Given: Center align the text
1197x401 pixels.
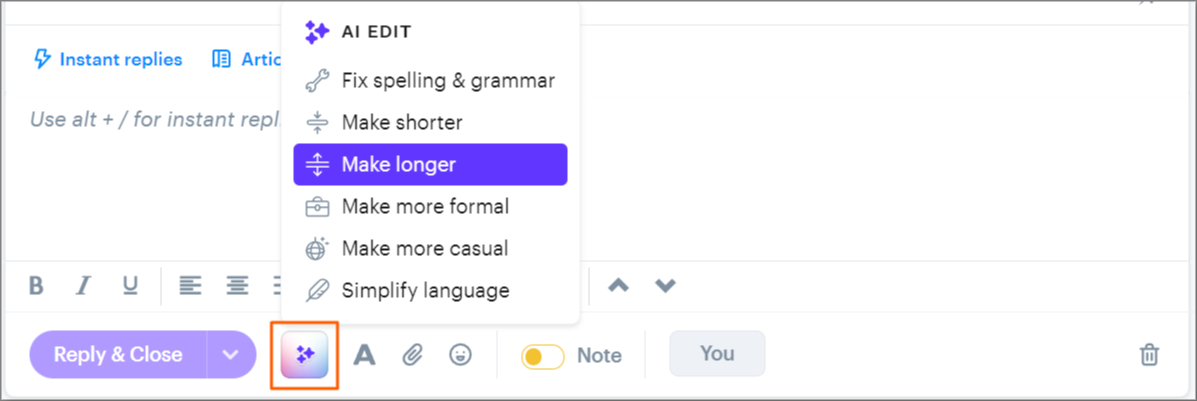Looking at the screenshot, I should pyautogui.click(x=237, y=286).
